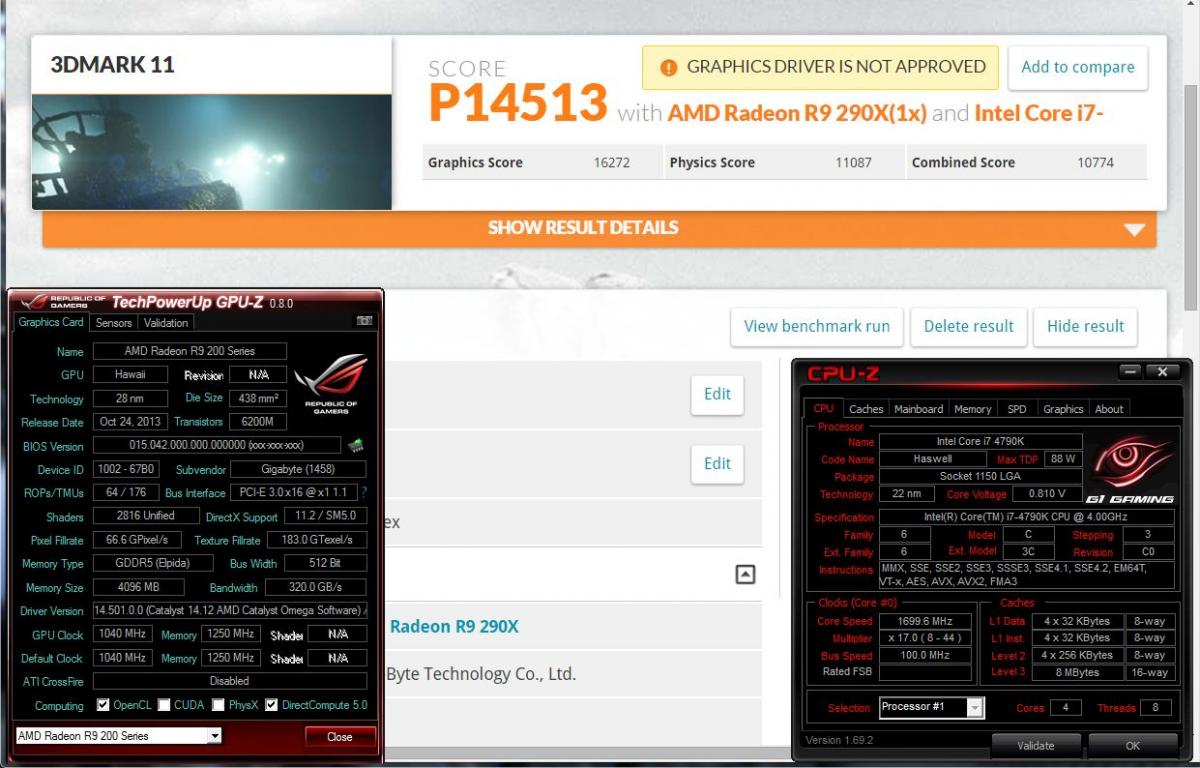Image resolution: width=1200 pixels, height=768 pixels.
Task: Select the CPU tab in CPU-Z
Action: (x=823, y=408)
